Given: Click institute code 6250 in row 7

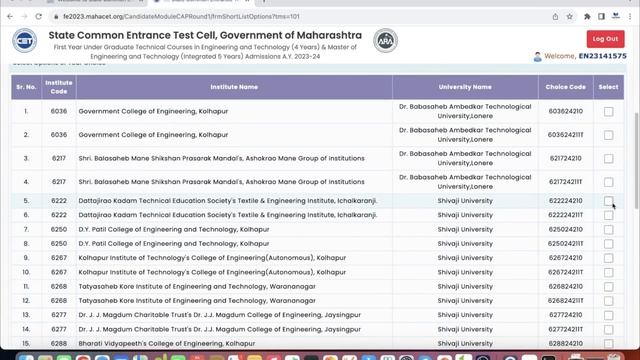Looking at the screenshot, I should coord(59,229).
